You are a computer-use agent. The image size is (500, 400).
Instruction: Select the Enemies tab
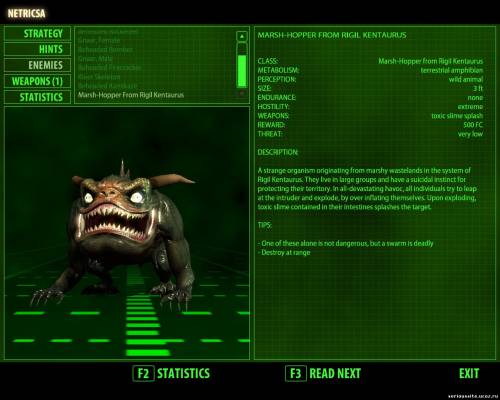[x=37, y=65]
